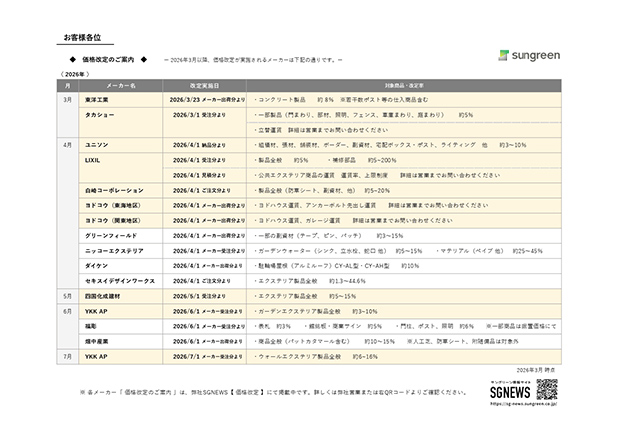Click the LIXIL maker name

tap(92, 160)
